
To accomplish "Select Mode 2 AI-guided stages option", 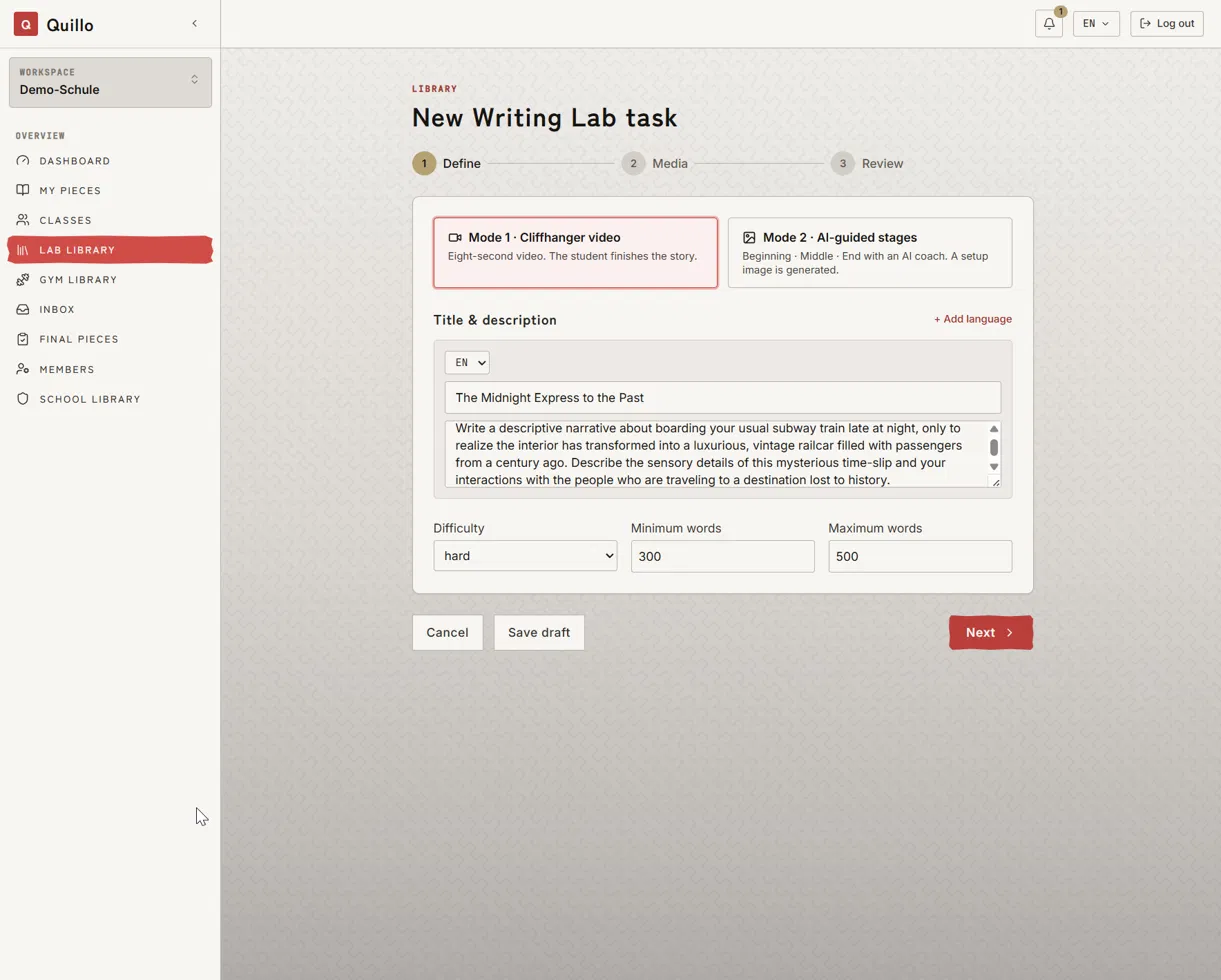I will tap(870, 253).
